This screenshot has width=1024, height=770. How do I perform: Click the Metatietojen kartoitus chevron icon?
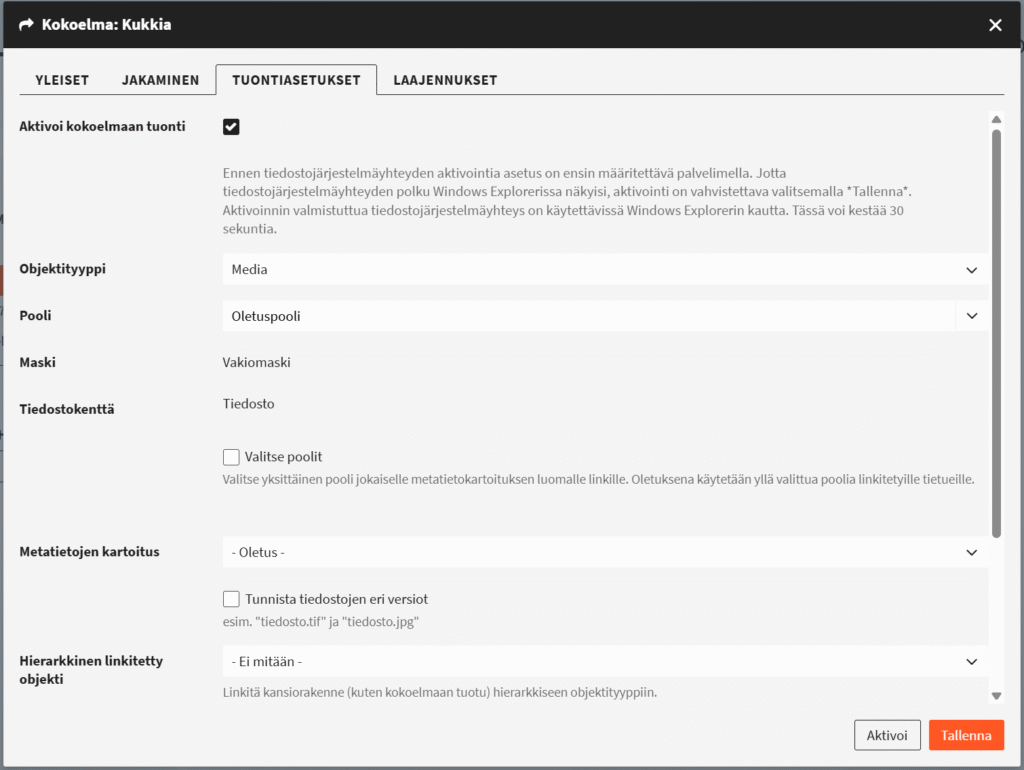[971, 553]
